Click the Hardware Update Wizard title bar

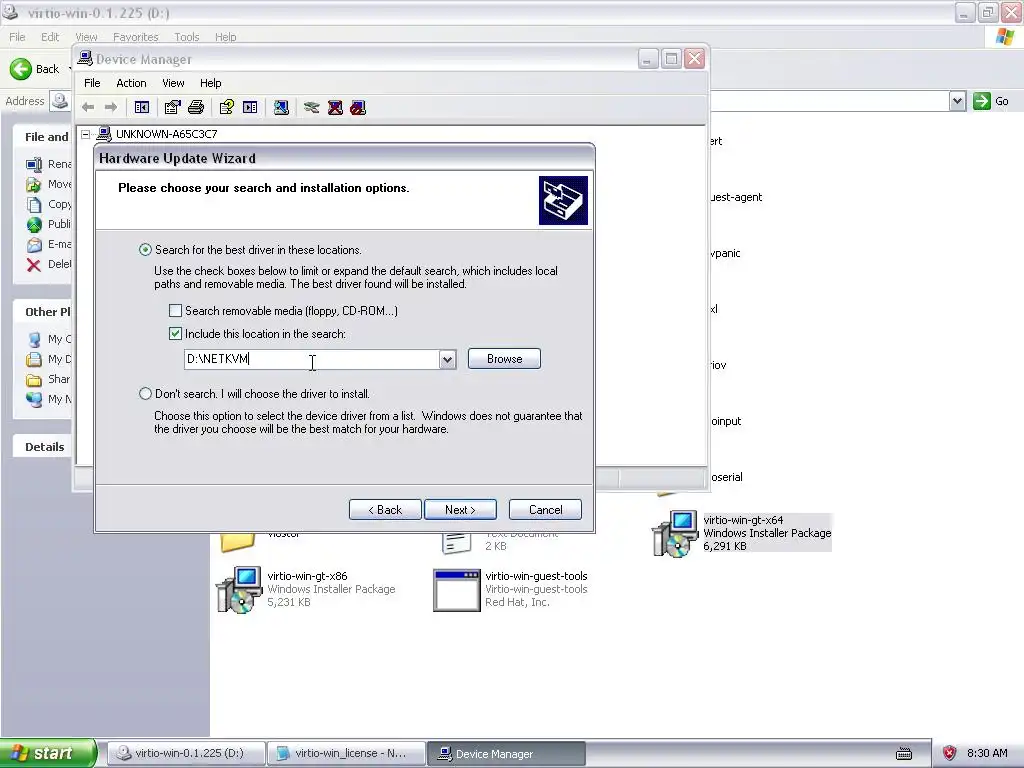pos(344,158)
